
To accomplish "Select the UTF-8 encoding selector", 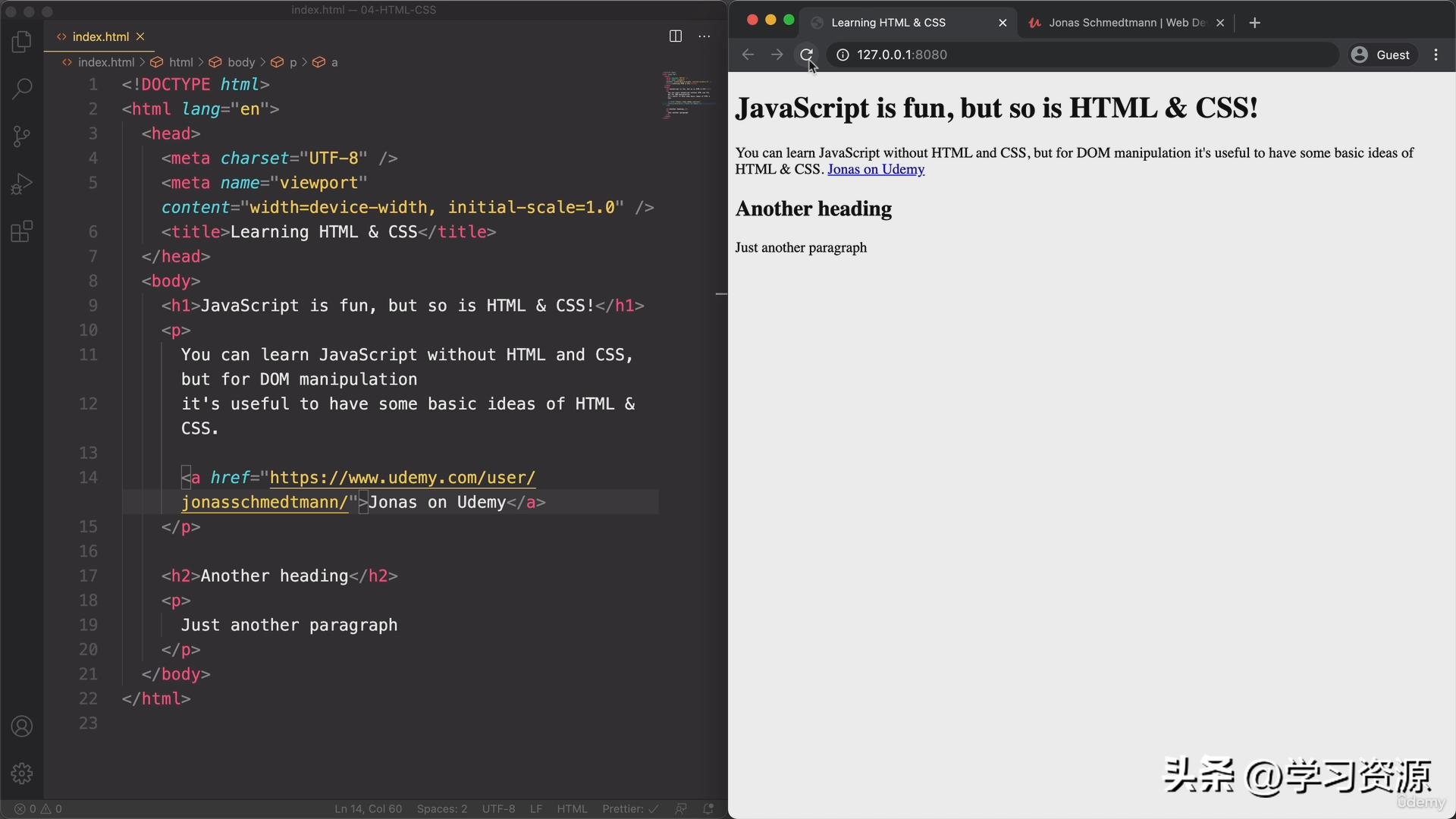I will (498, 809).
